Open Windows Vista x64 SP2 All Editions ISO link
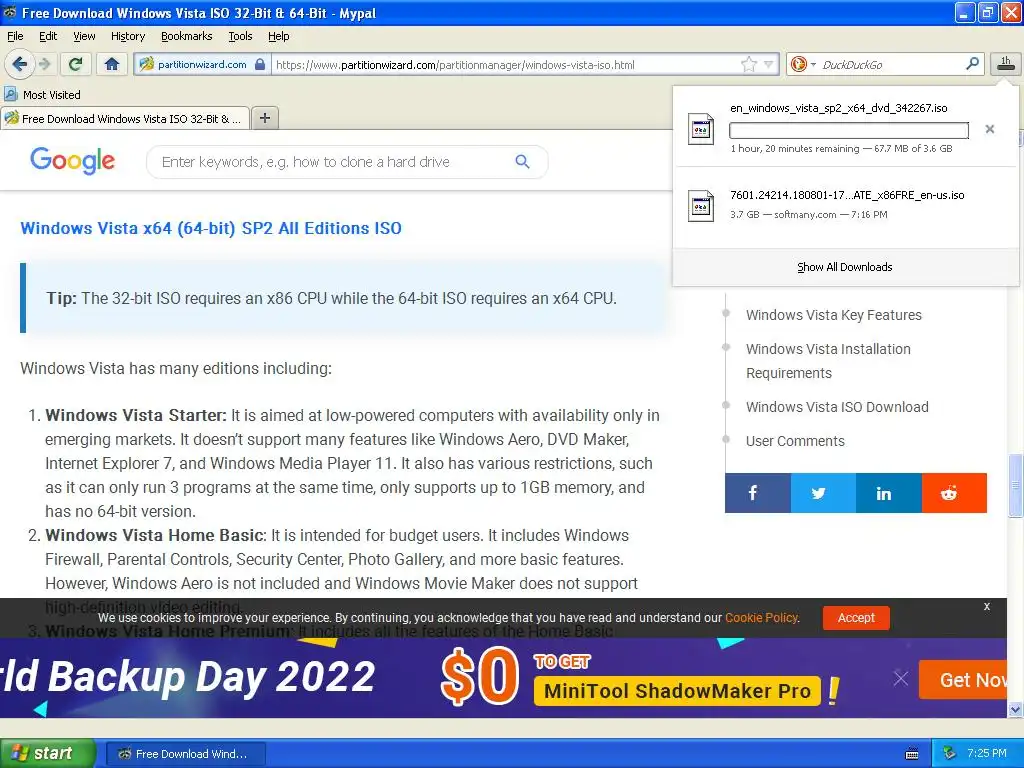The image size is (1024, 768). [x=211, y=228]
